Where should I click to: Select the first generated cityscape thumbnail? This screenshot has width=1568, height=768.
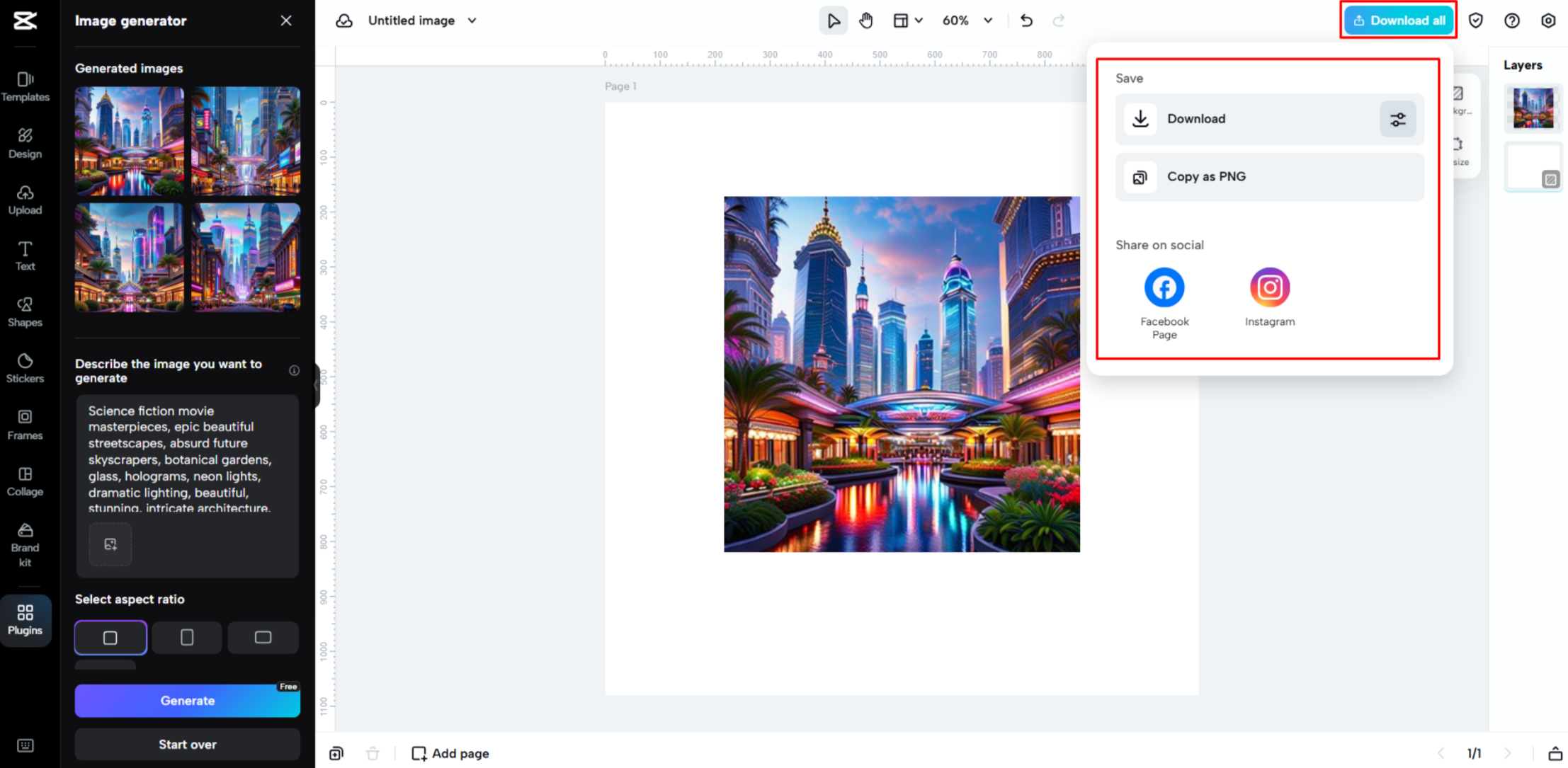click(x=128, y=140)
